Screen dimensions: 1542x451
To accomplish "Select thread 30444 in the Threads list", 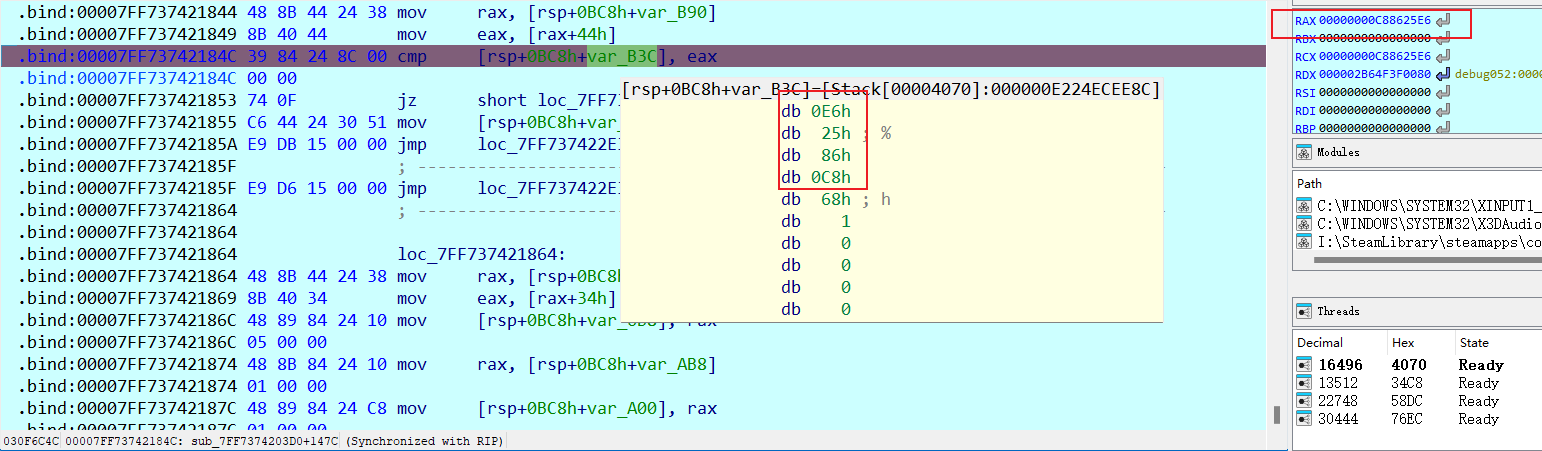I will (x=1340, y=419).
